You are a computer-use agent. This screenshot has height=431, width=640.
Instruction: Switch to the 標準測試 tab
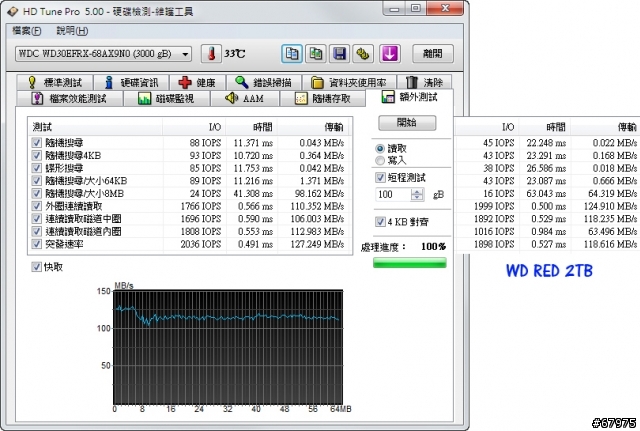click(x=55, y=82)
